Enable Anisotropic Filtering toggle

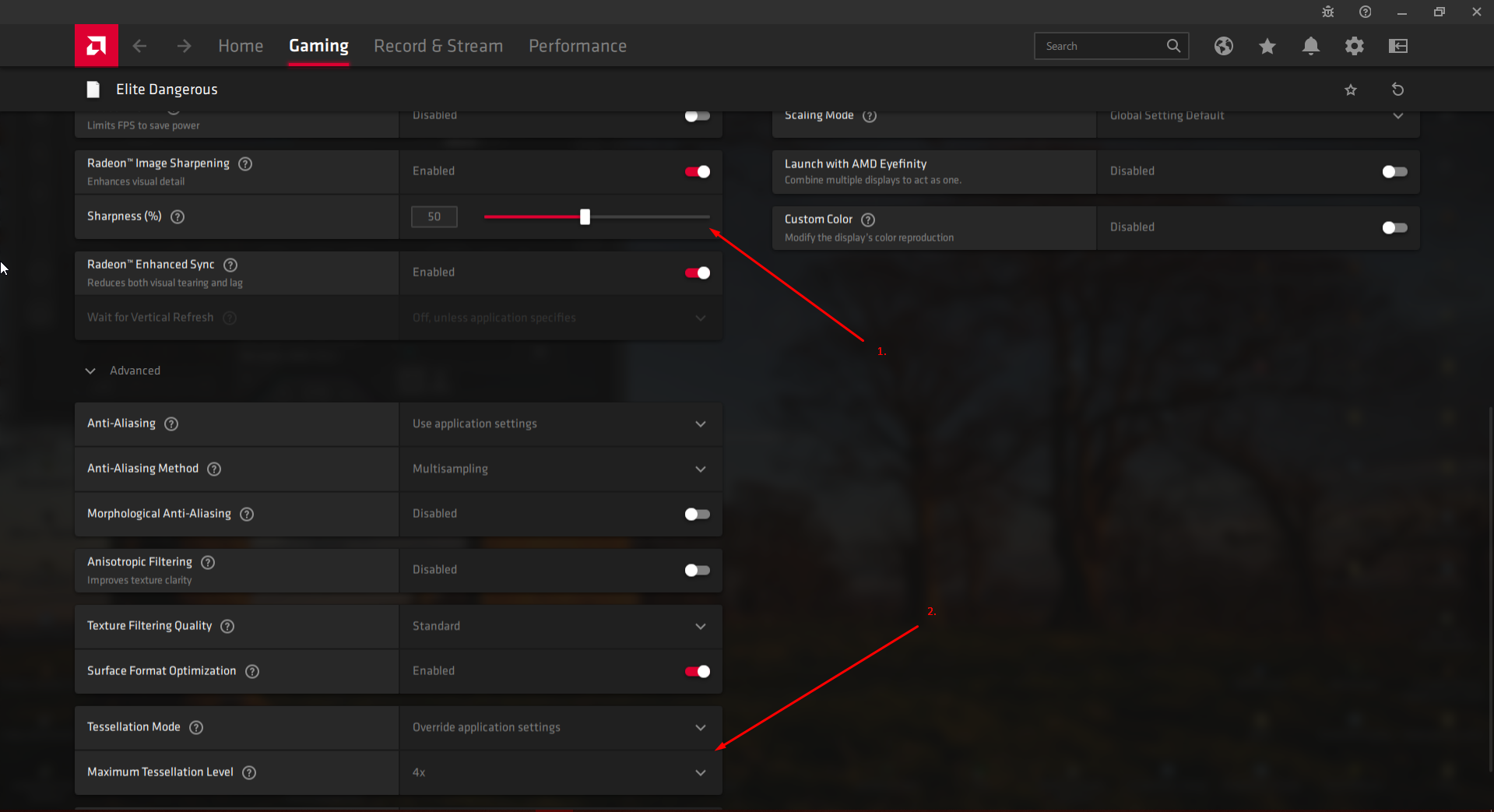tap(698, 570)
